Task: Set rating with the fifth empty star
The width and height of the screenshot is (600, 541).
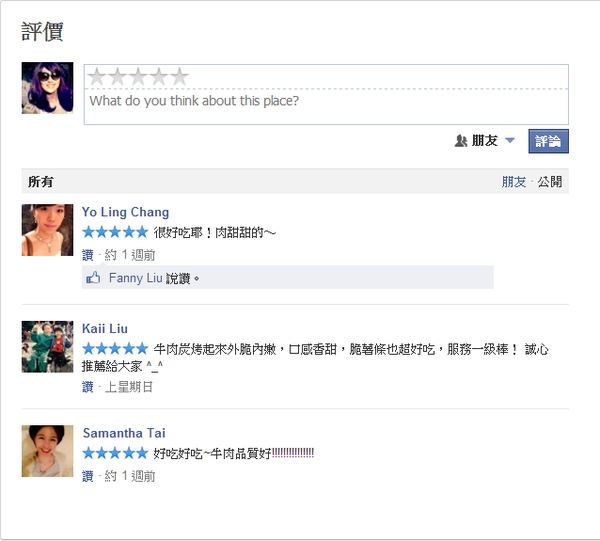Action: coord(179,77)
